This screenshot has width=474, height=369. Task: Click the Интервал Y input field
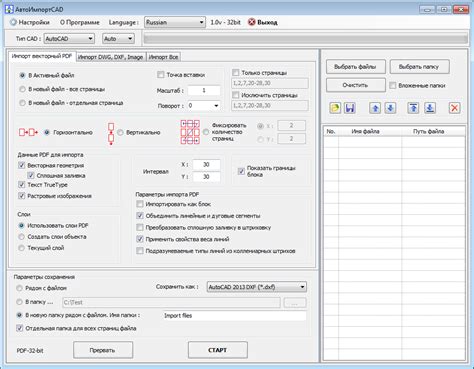click(206, 177)
